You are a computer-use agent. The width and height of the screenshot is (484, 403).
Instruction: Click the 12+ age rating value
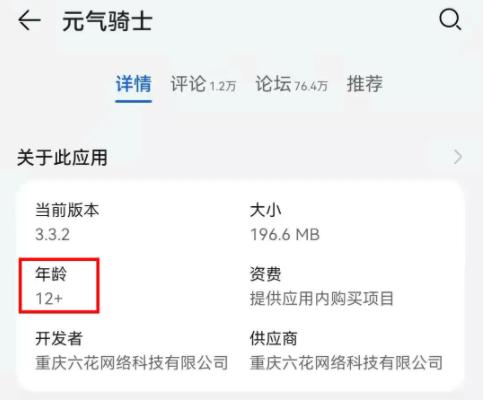[x=49, y=299]
